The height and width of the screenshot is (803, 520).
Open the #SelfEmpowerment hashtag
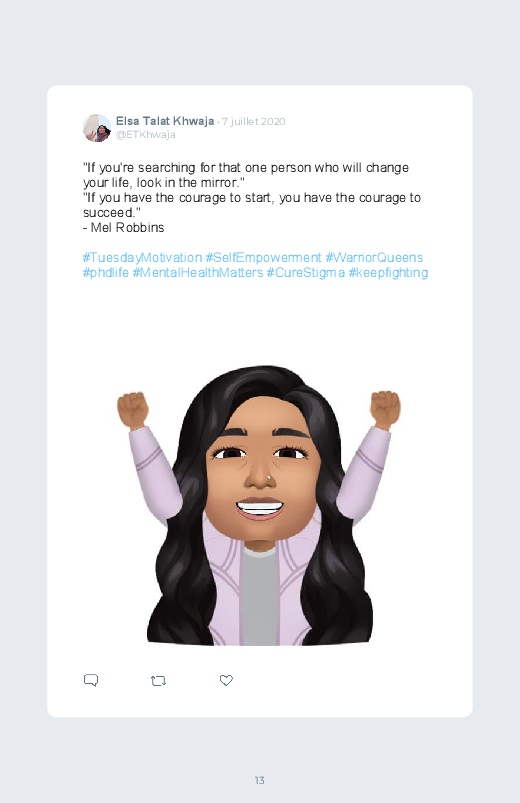pos(263,258)
